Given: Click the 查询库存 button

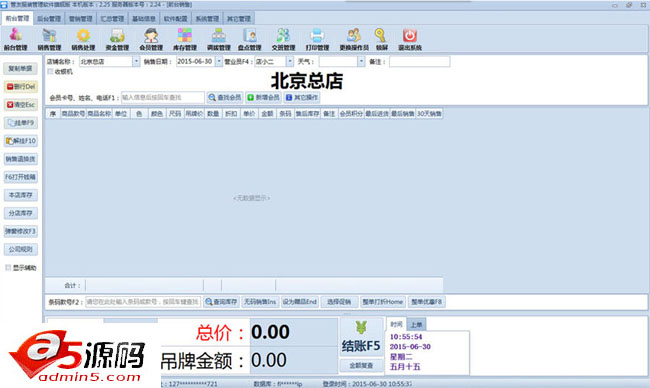Looking at the screenshot, I should (221, 302).
